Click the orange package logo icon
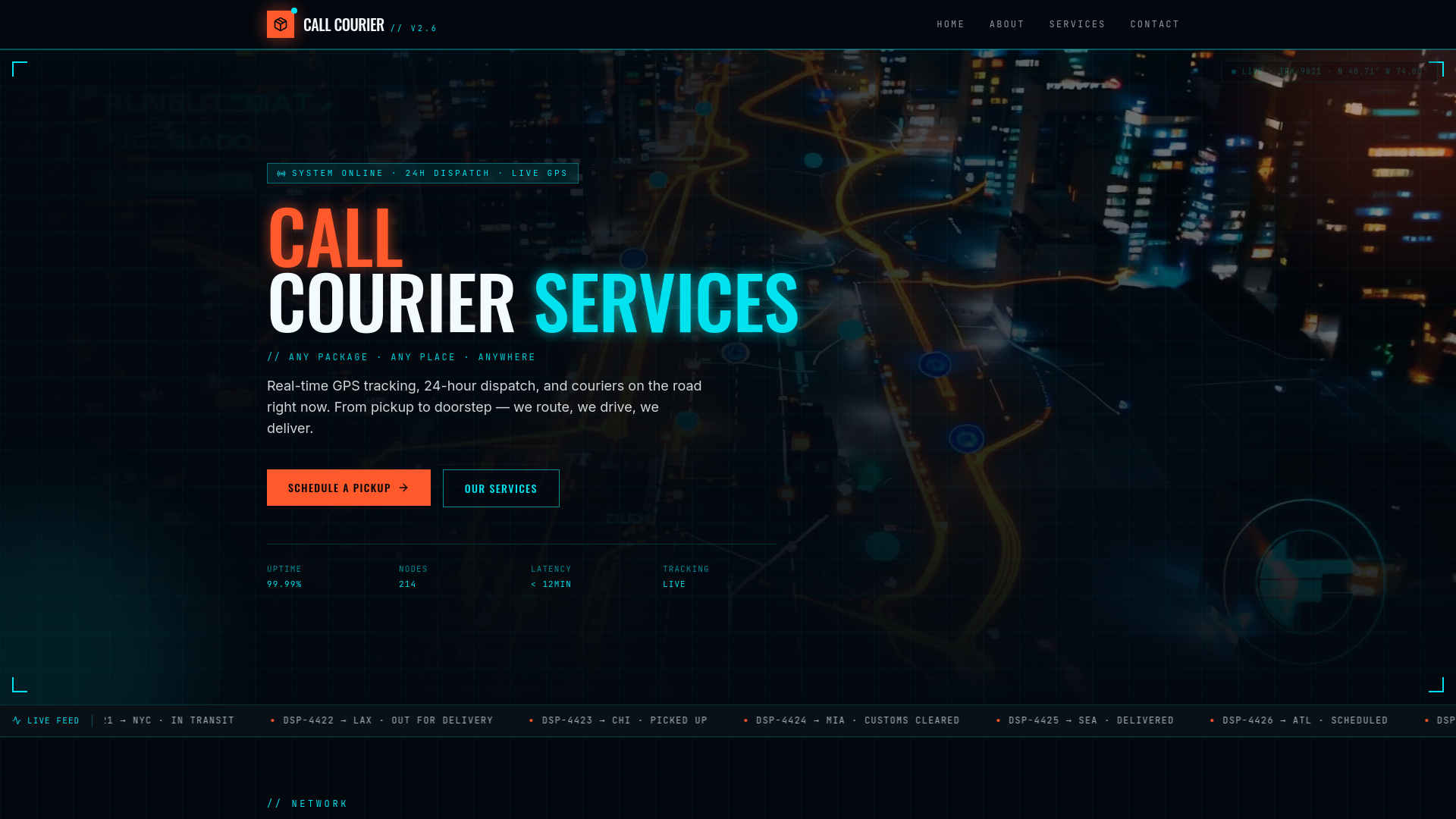 (281, 24)
